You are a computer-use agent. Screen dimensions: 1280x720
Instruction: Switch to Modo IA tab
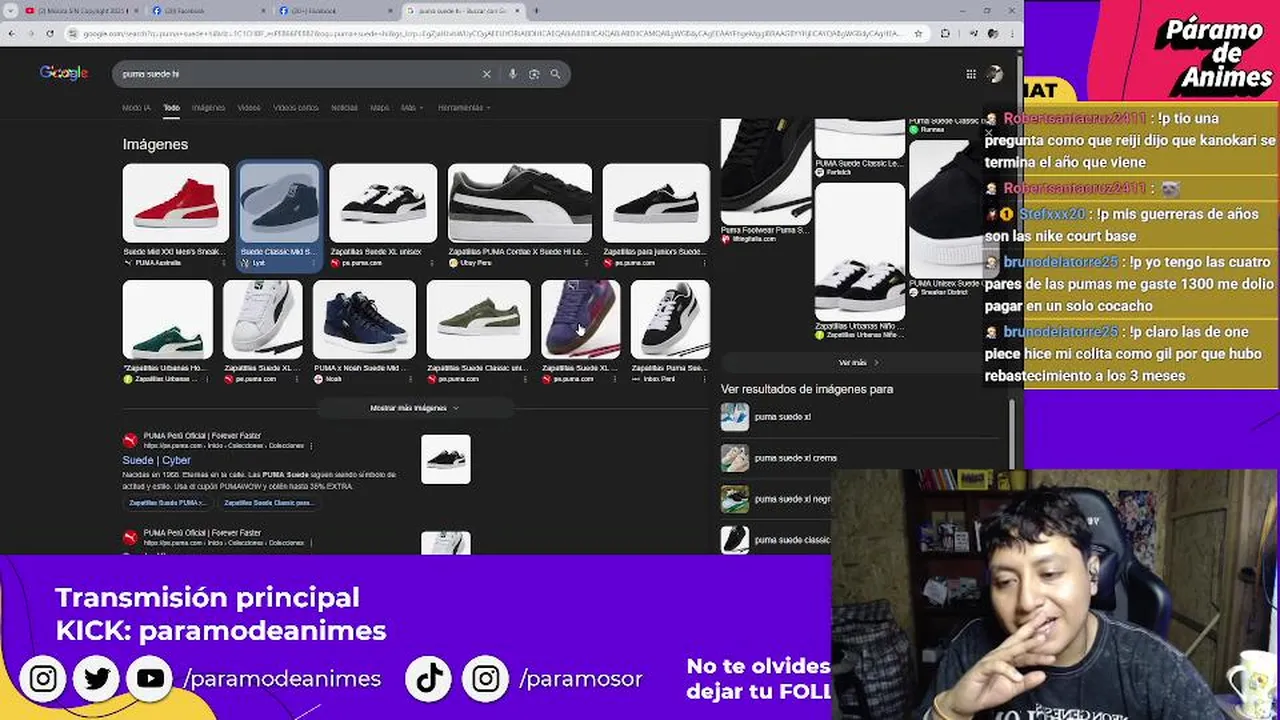(136, 107)
